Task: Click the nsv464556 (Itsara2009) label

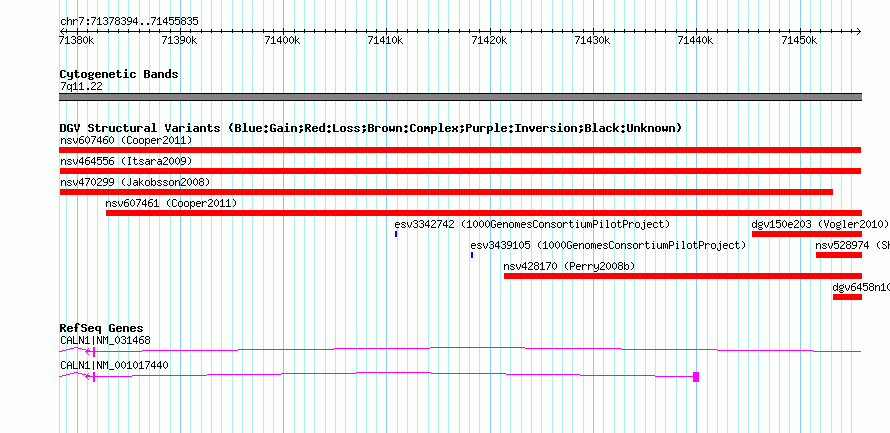Action: click(x=126, y=161)
